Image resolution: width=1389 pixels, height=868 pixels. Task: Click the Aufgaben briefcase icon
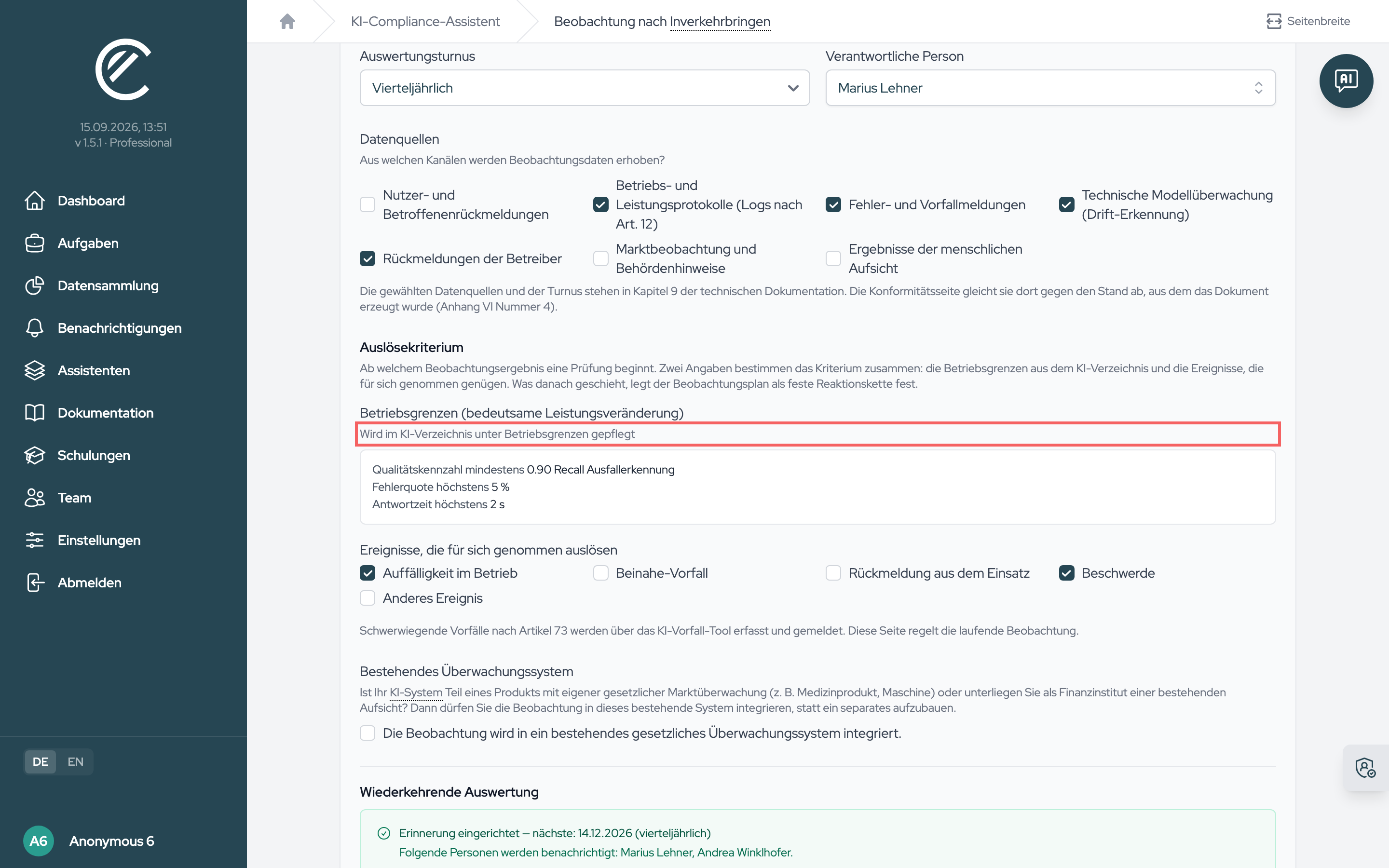point(34,243)
